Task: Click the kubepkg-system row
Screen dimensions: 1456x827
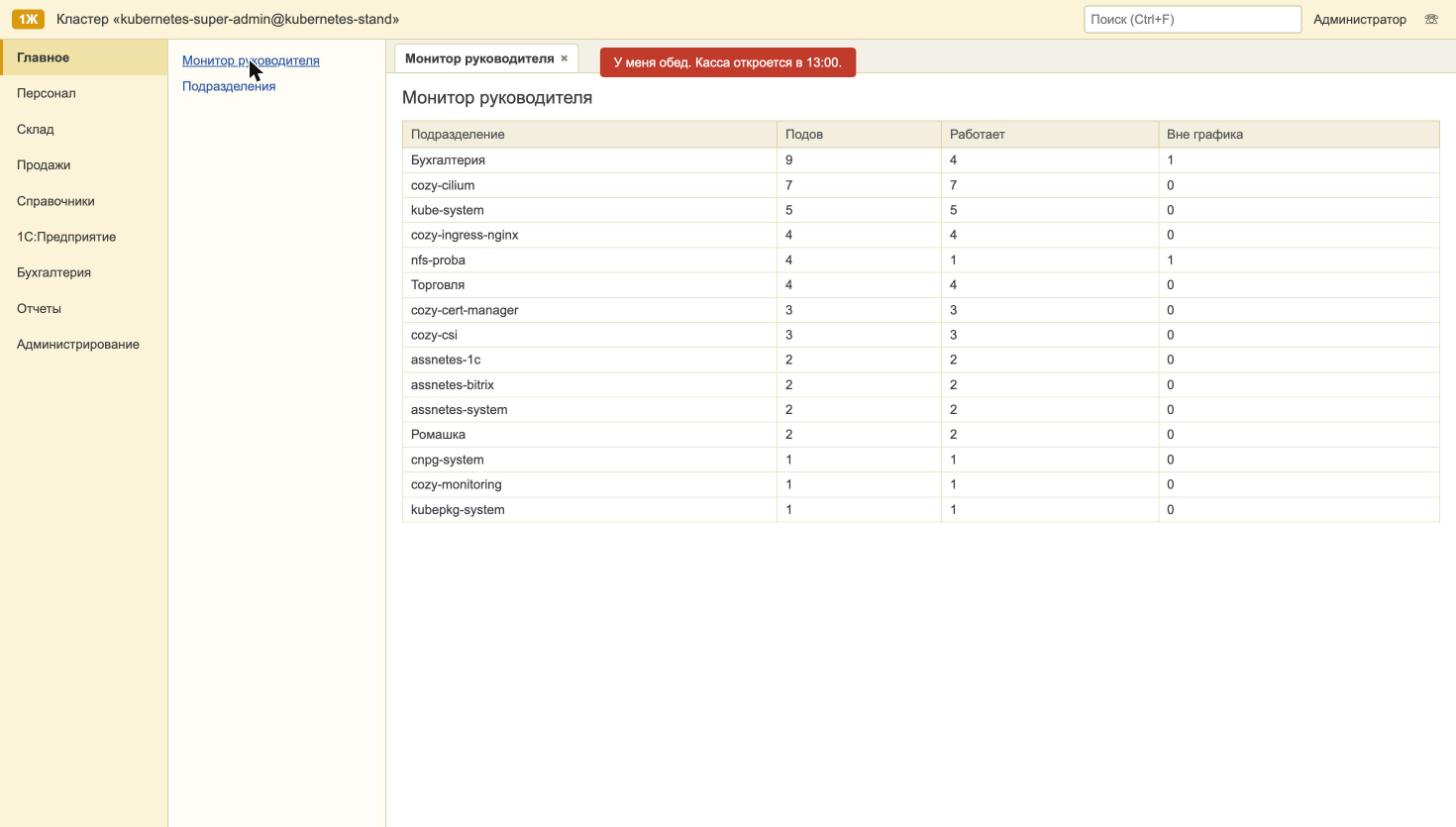Action: click(921, 510)
